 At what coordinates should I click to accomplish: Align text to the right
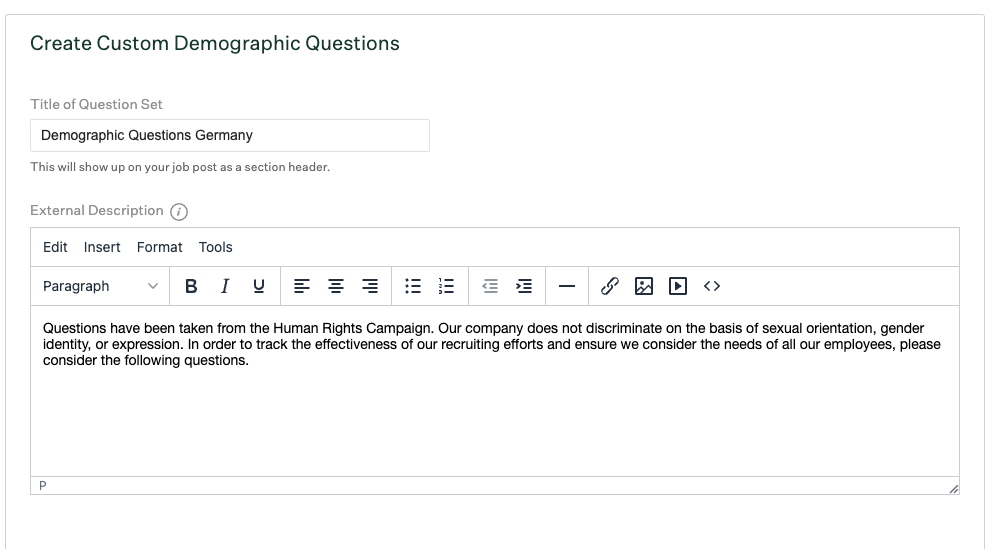370,286
